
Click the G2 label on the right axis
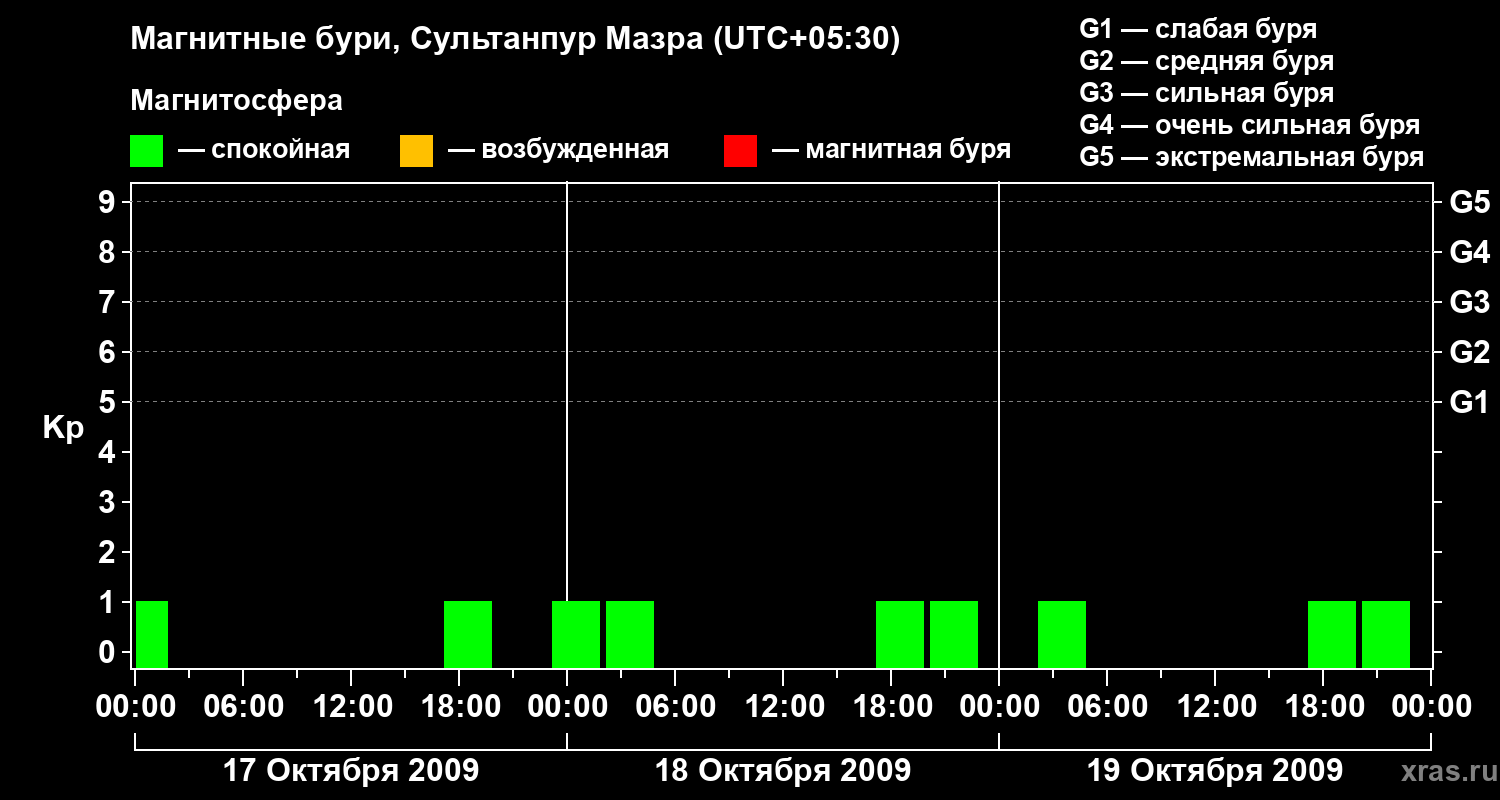click(x=1469, y=352)
